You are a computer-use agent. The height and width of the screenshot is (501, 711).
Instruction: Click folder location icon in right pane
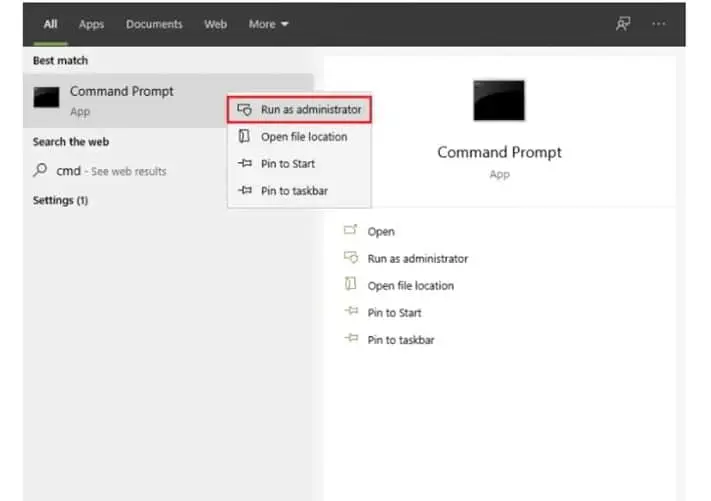coord(351,284)
